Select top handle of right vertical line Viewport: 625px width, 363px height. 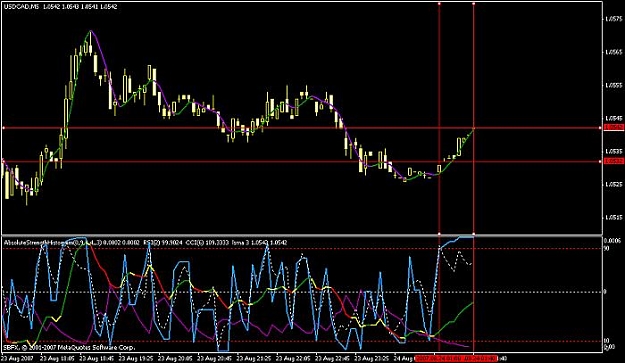tap(474, 4)
